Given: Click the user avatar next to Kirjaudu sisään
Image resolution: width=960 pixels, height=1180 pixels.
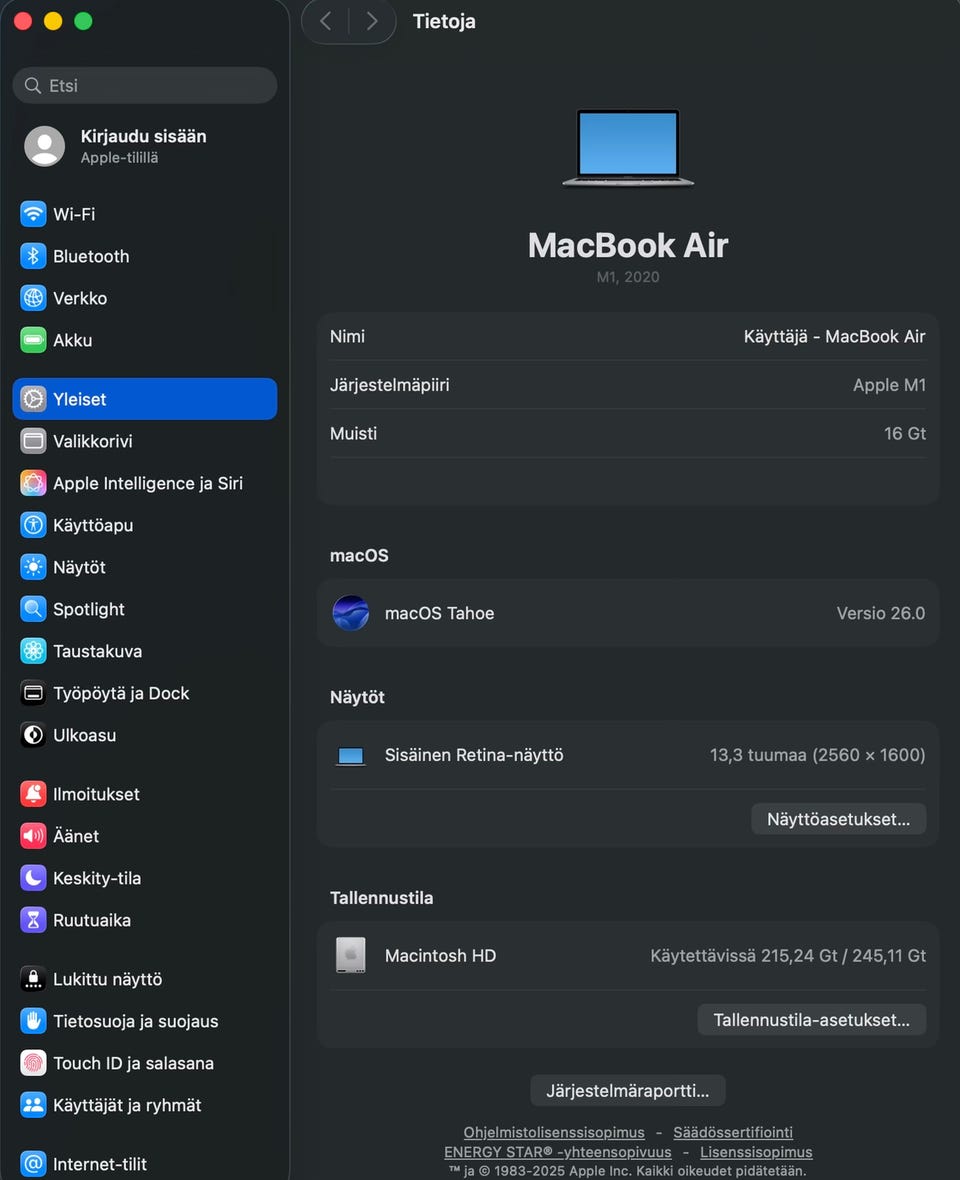Looking at the screenshot, I should pyautogui.click(x=44, y=146).
